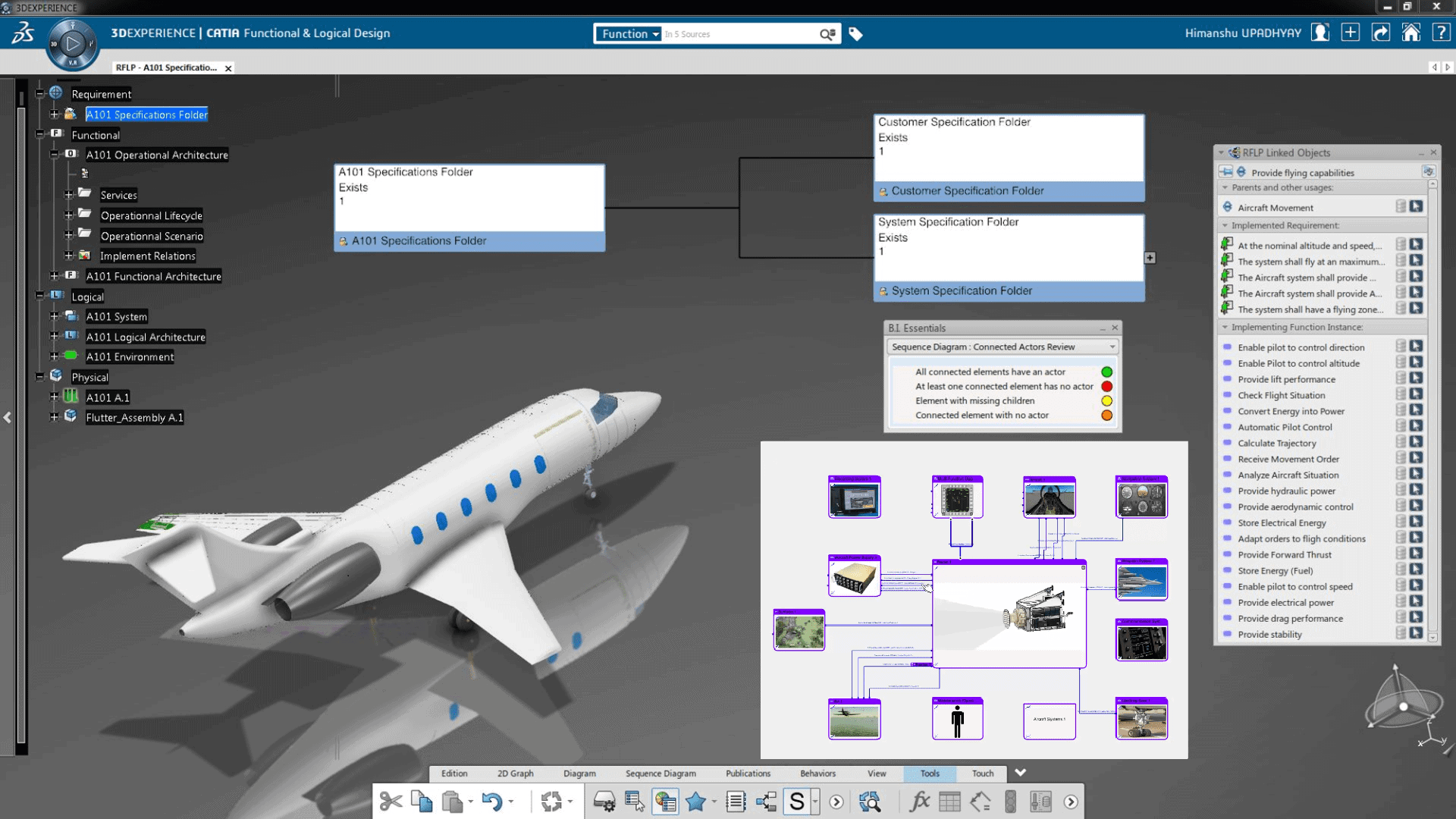Viewport: 1456px width, 819px height.
Task: Click the Cut scissors icon
Action: coord(391,802)
